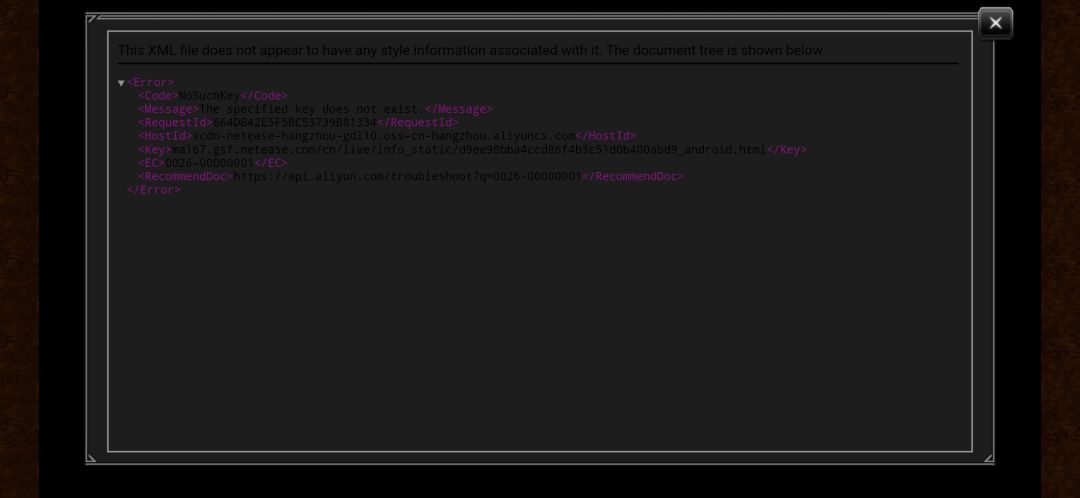This screenshot has width=1080, height=498.
Task: Click the message 'The specified key does not exist.'
Action: 311,110
